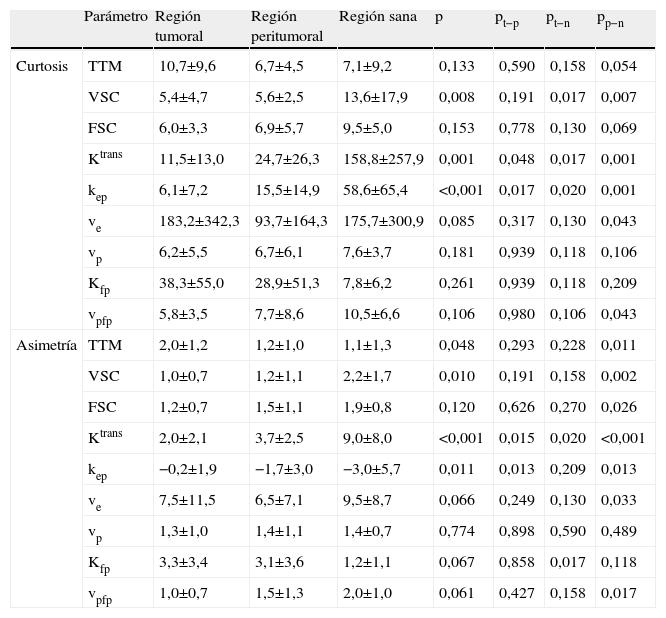This screenshot has width=666, height=618.
Task: Click the 'Asimetría' row group label
Action: (46, 346)
